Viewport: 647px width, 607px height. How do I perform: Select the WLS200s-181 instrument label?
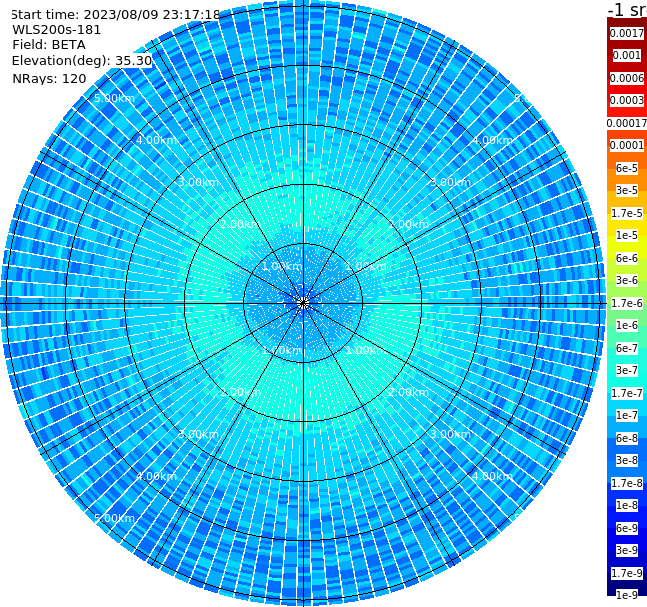[x=56, y=30]
